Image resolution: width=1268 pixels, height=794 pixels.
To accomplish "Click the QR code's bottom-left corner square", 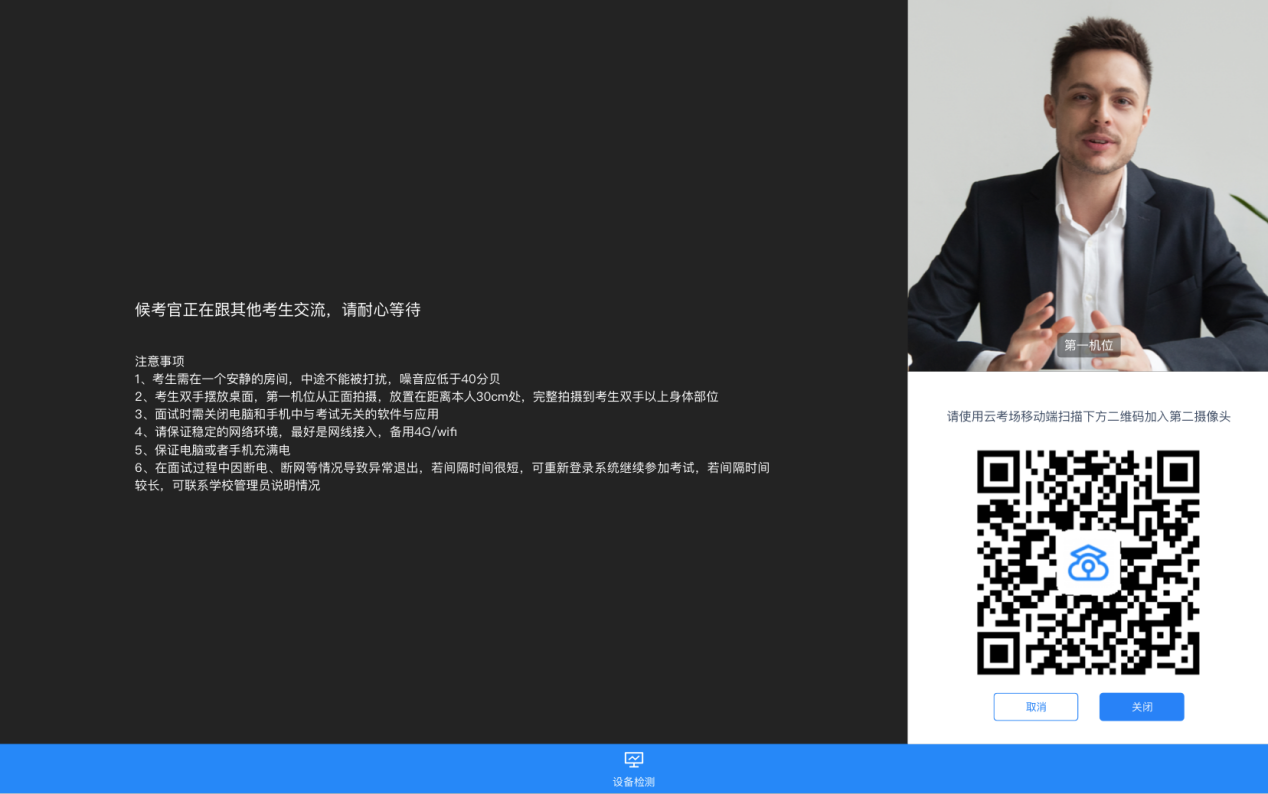I will pyautogui.click(x=998, y=652).
